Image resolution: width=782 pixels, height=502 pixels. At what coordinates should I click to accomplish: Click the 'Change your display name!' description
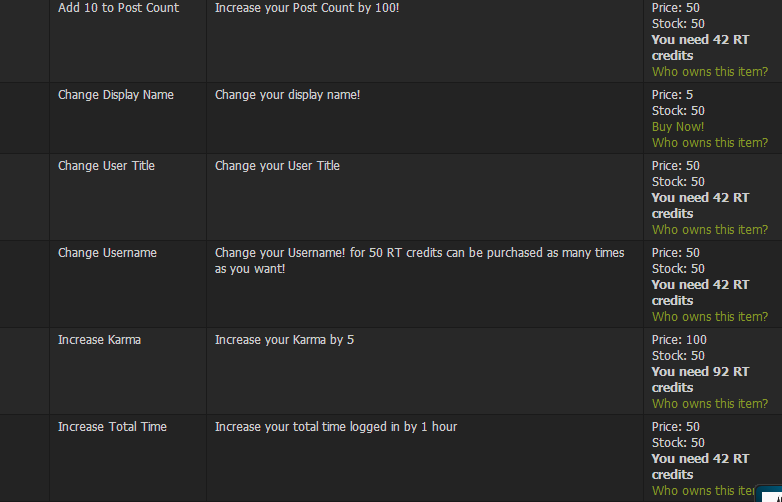[x=287, y=95]
